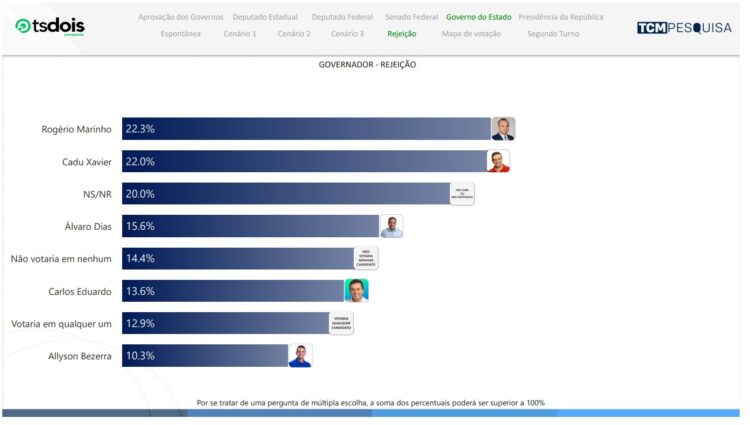Click the 'Votaria em qualquer um' icon
750x425 pixels.
tap(341, 323)
